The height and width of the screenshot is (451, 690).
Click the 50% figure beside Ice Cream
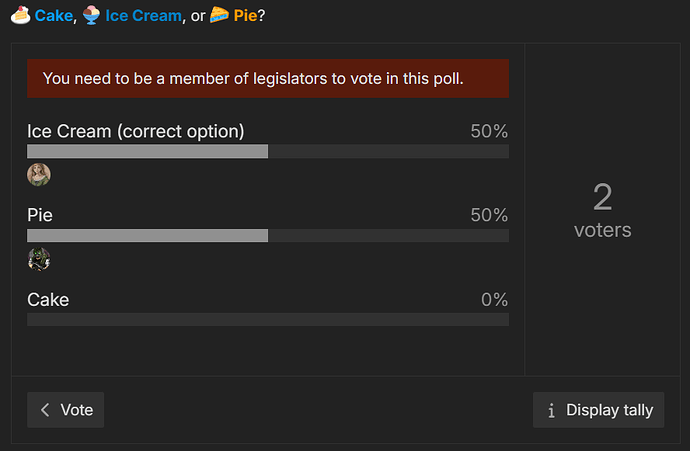(x=489, y=131)
